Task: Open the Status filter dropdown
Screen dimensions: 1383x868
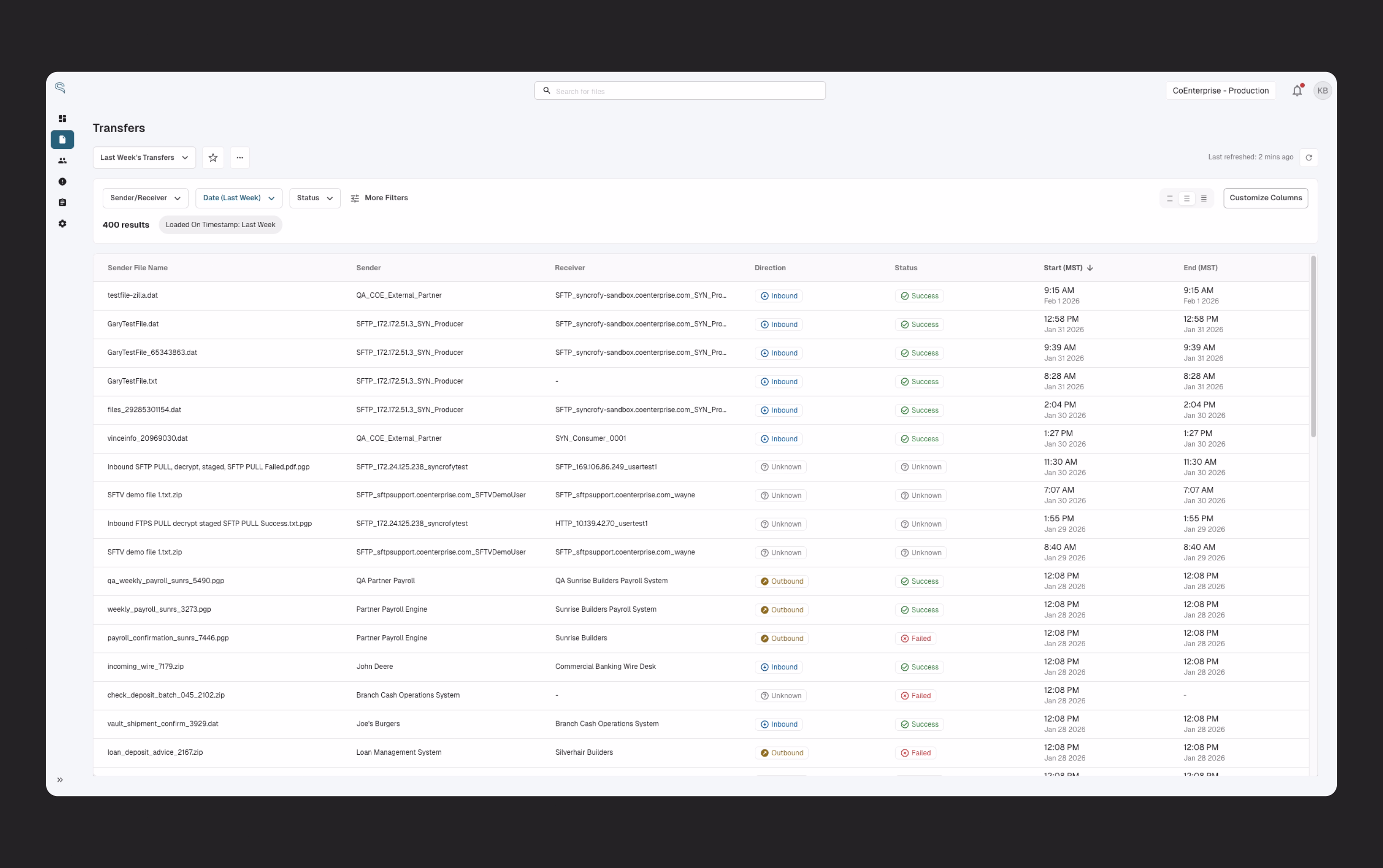Action: [314, 197]
